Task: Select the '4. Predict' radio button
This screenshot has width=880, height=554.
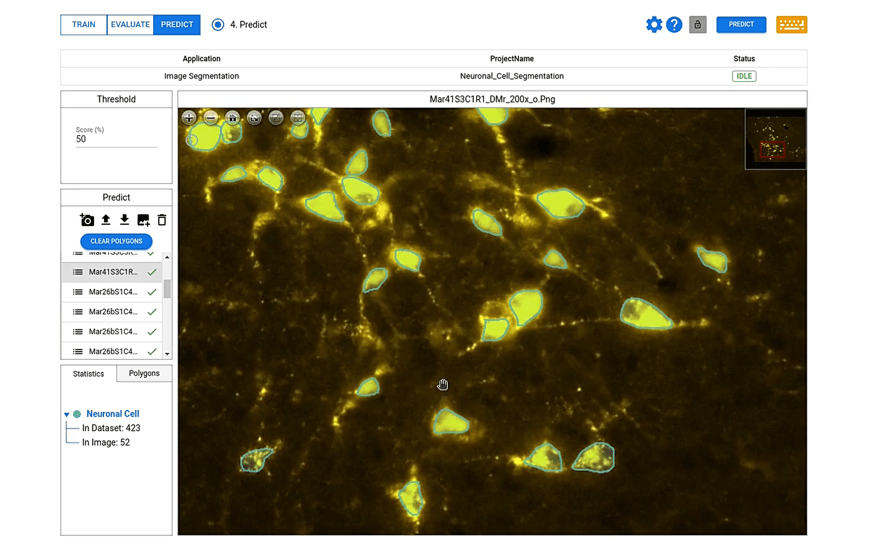Action: click(218, 25)
